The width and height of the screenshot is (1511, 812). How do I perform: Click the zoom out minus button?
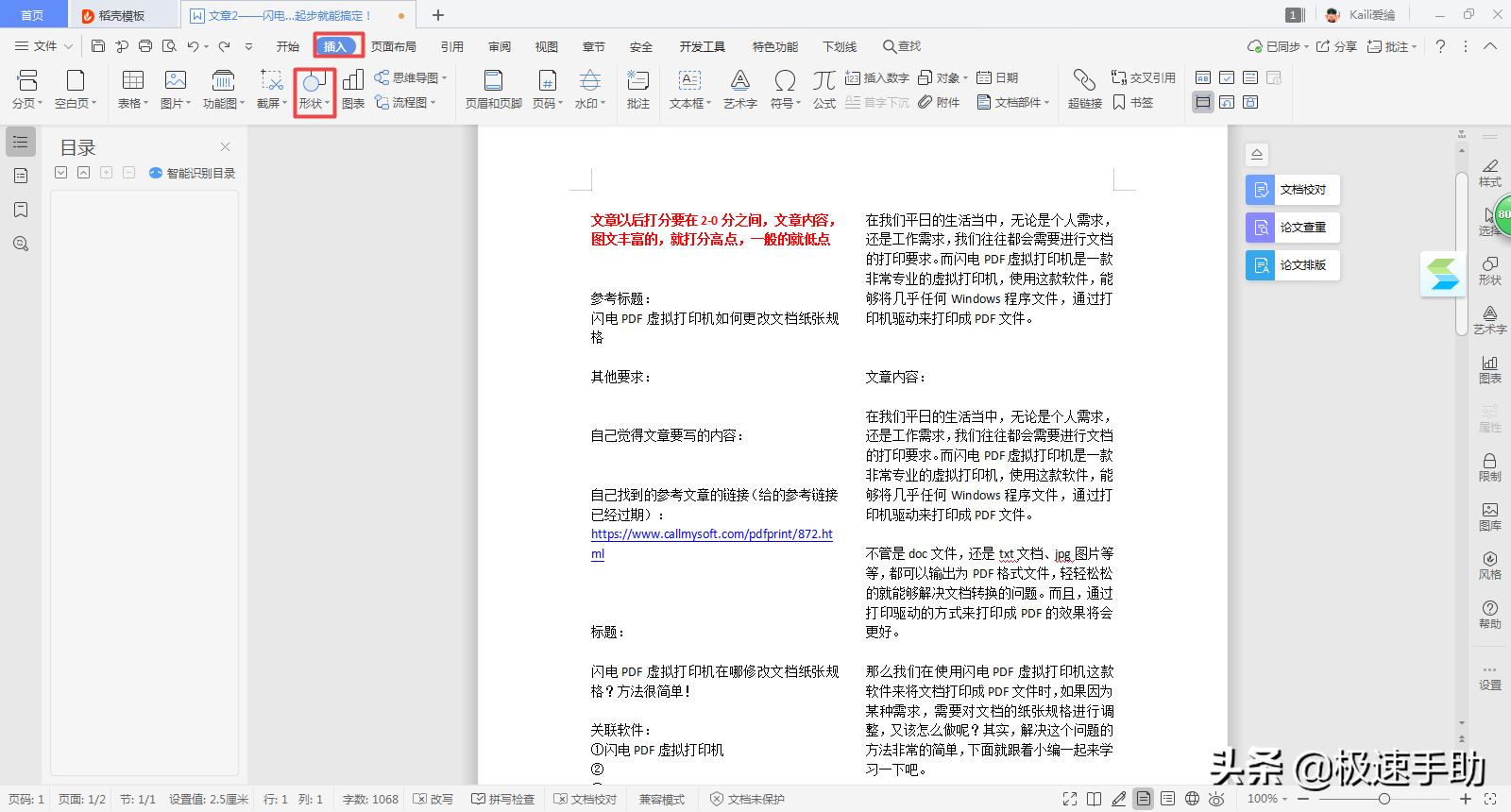click(1303, 799)
